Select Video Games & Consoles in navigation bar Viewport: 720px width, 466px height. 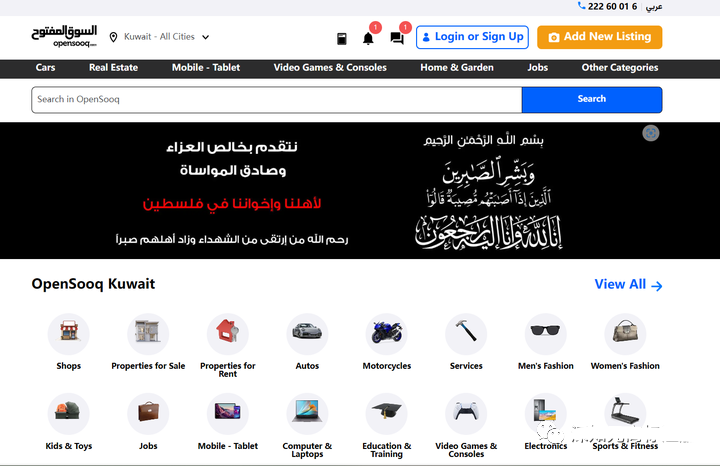click(x=330, y=67)
